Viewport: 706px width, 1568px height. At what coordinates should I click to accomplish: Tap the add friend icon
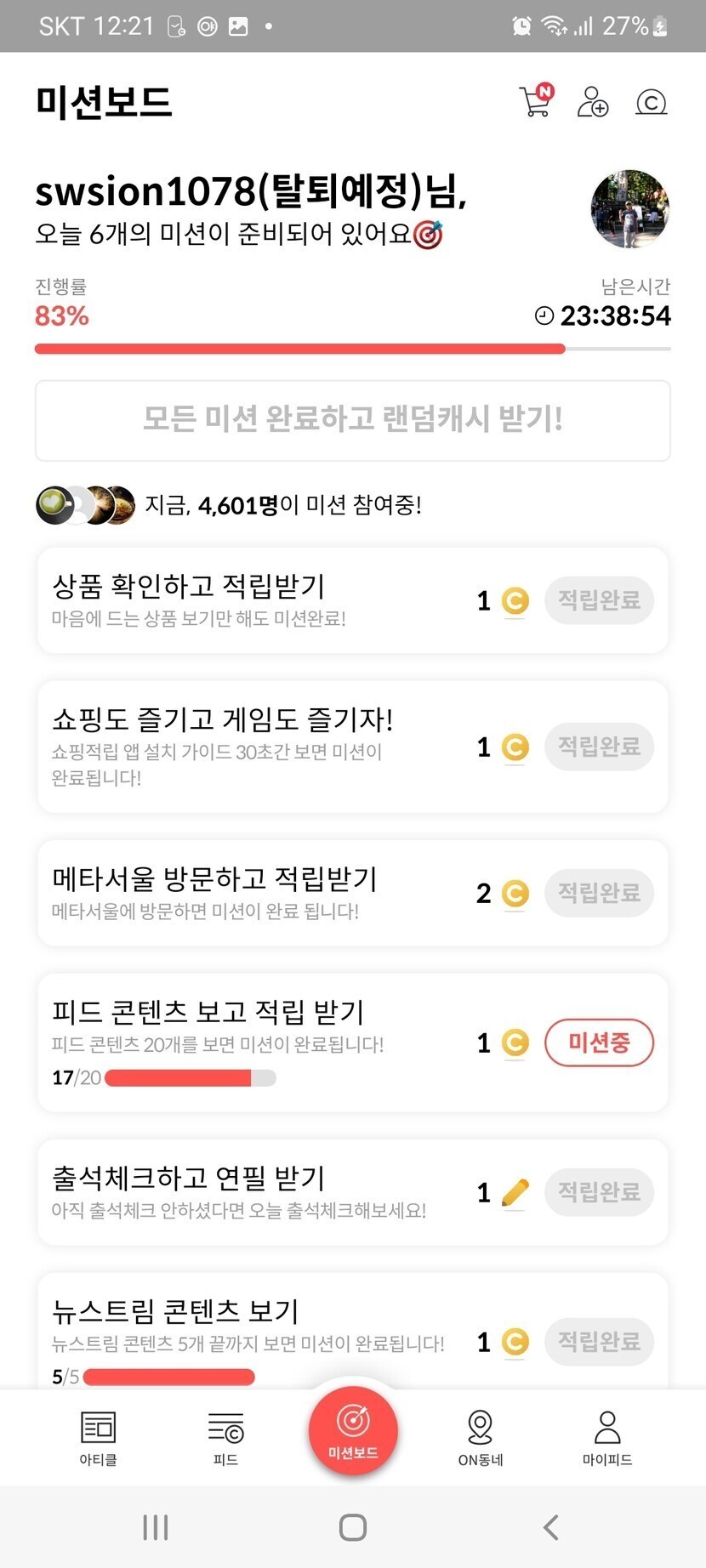click(x=592, y=102)
